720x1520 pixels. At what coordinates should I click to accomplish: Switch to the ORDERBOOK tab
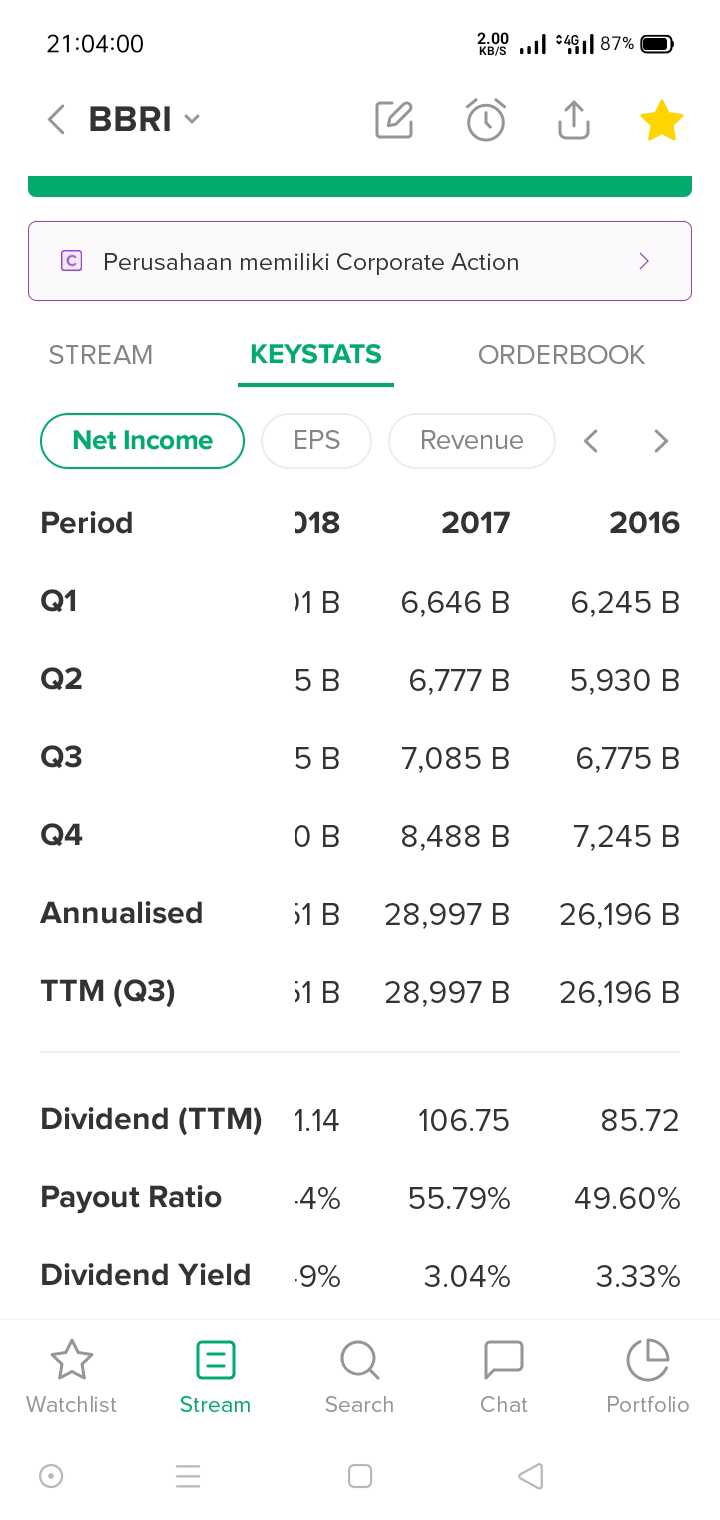561,355
